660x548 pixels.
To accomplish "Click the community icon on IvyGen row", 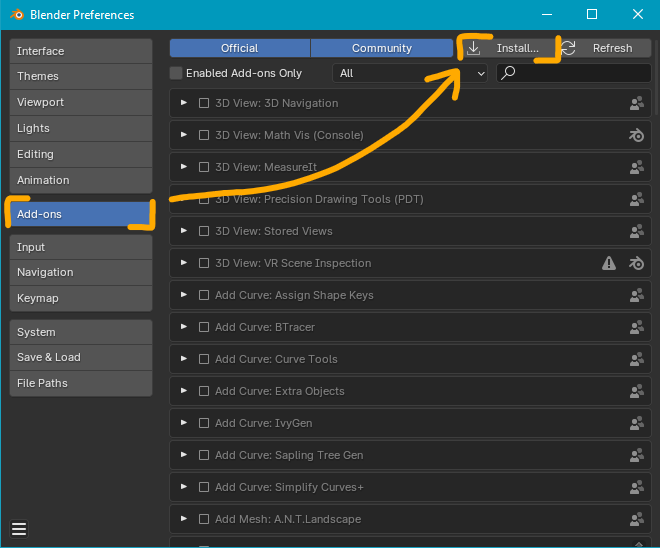I will tap(636, 423).
